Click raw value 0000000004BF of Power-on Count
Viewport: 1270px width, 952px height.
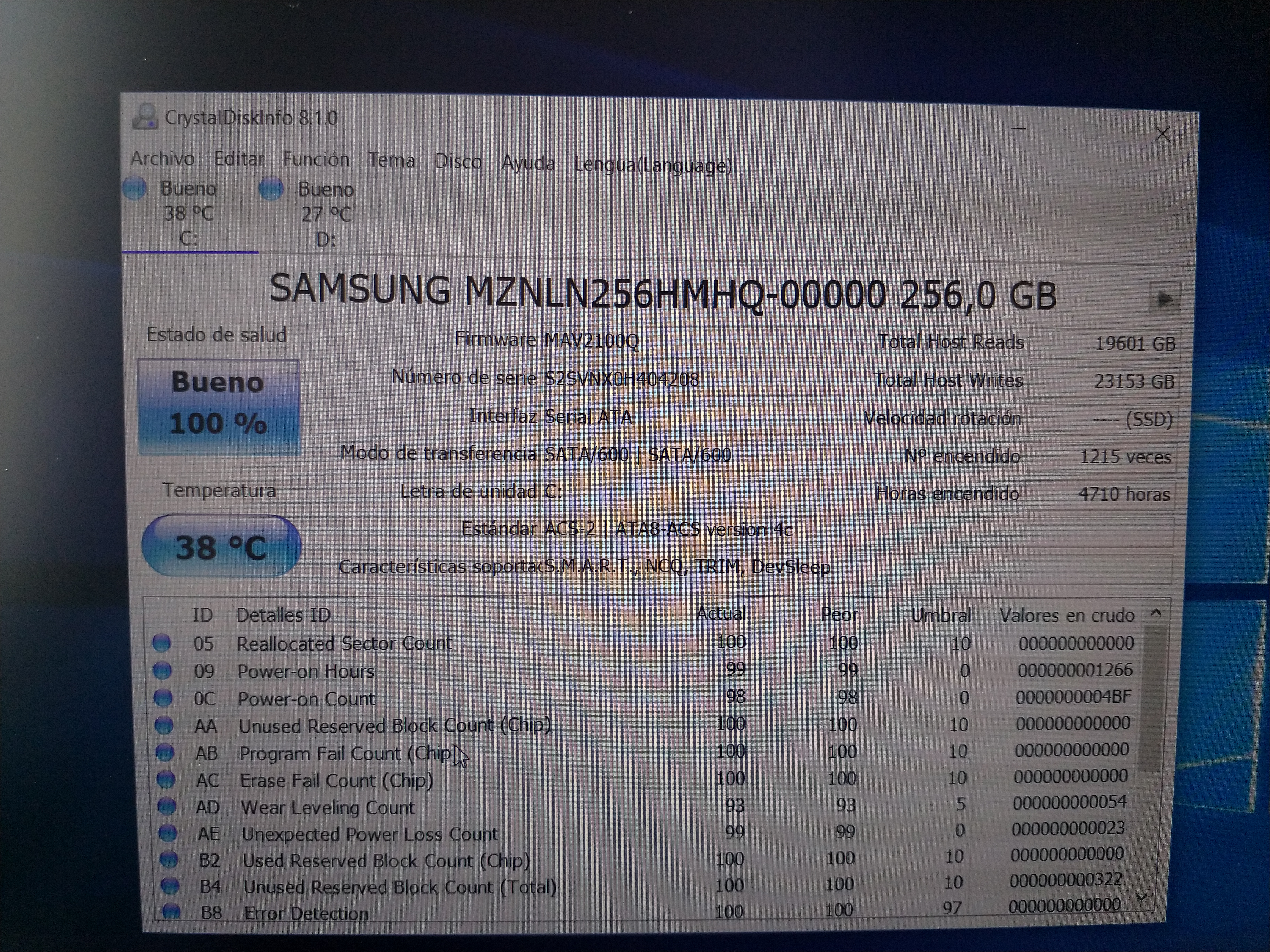click(1074, 697)
